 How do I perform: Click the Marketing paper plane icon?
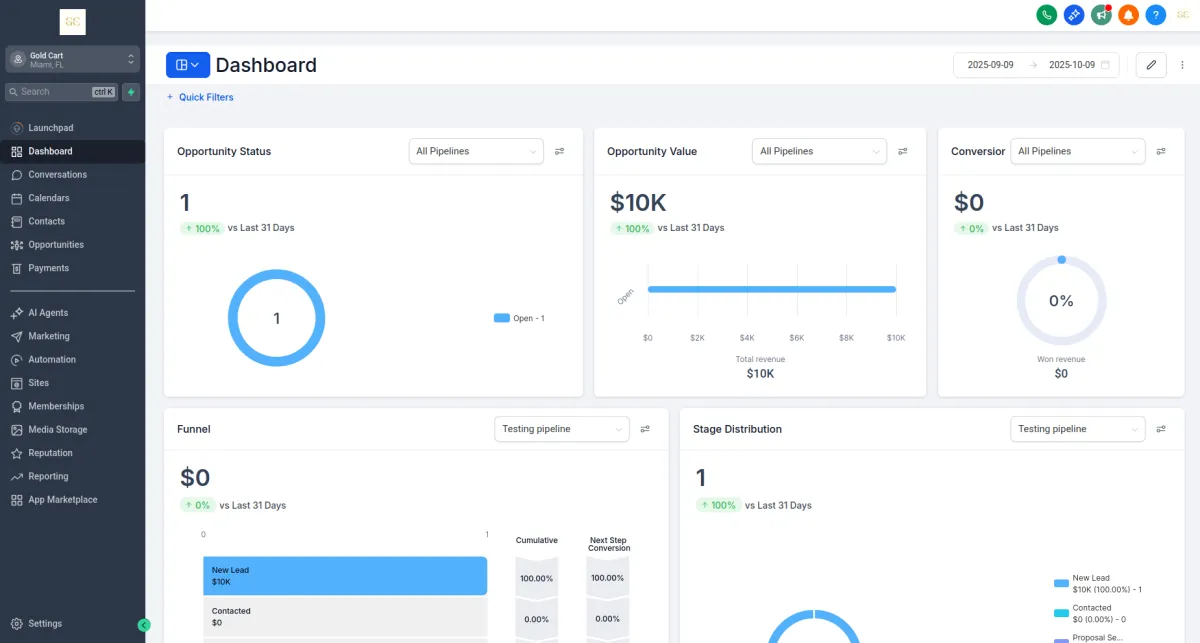pyautogui.click(x=17, y=336)
